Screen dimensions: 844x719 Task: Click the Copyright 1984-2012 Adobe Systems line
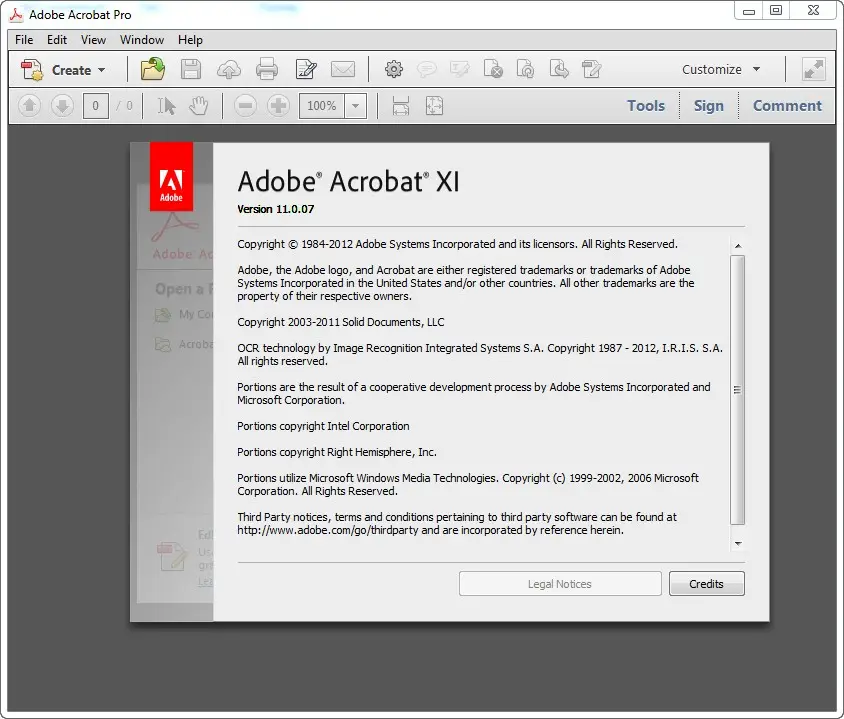pyautogui.click(x=458, y=244)
